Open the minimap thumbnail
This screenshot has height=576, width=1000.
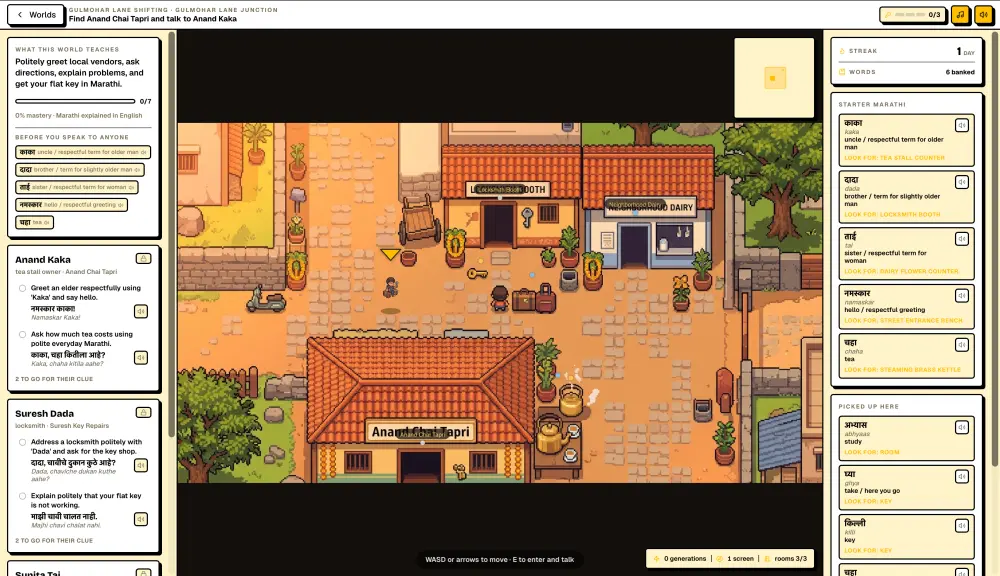pos(774,78)
